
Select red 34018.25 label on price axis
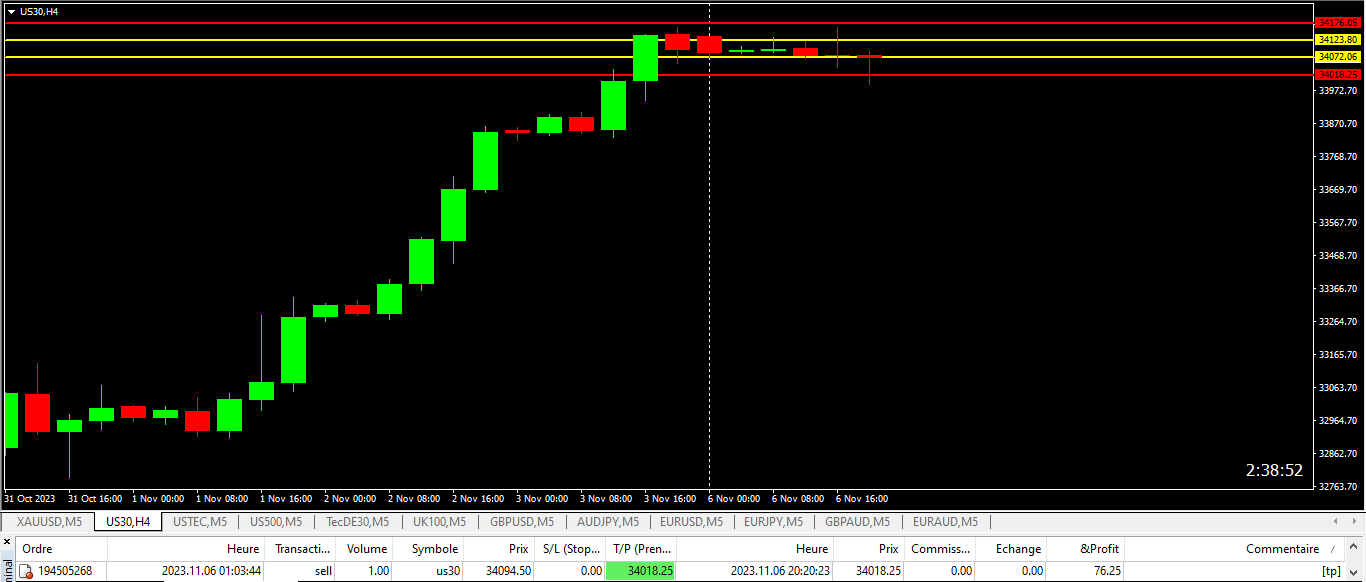tap(1339, 74)
